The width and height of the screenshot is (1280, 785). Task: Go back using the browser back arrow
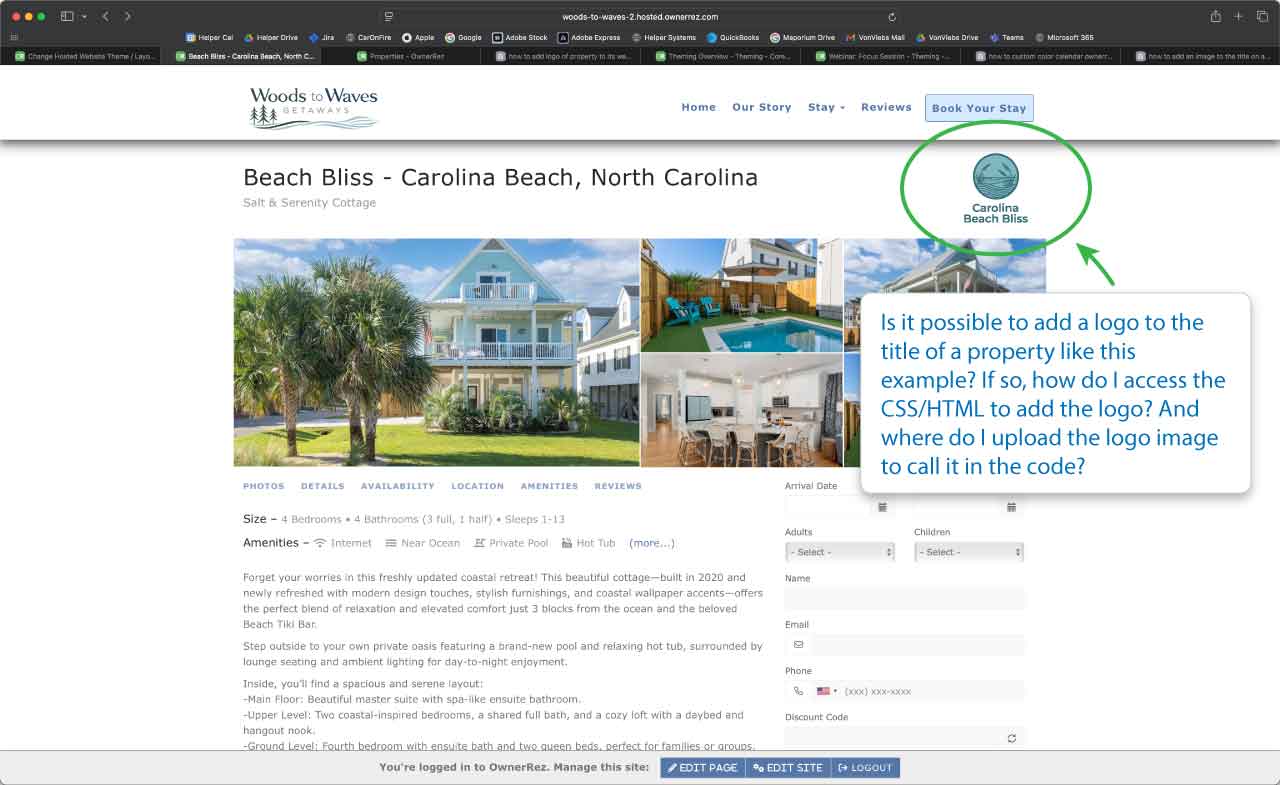[106, 17]
